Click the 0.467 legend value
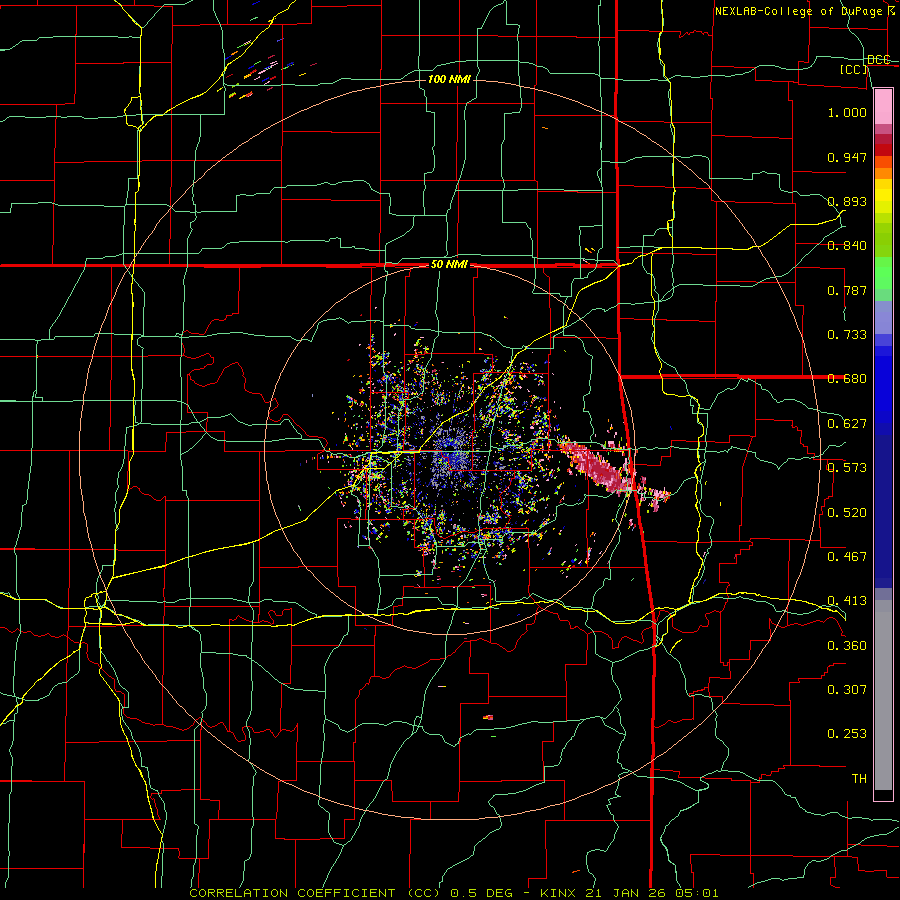This screenshot has width=900, height=900. 847,556
